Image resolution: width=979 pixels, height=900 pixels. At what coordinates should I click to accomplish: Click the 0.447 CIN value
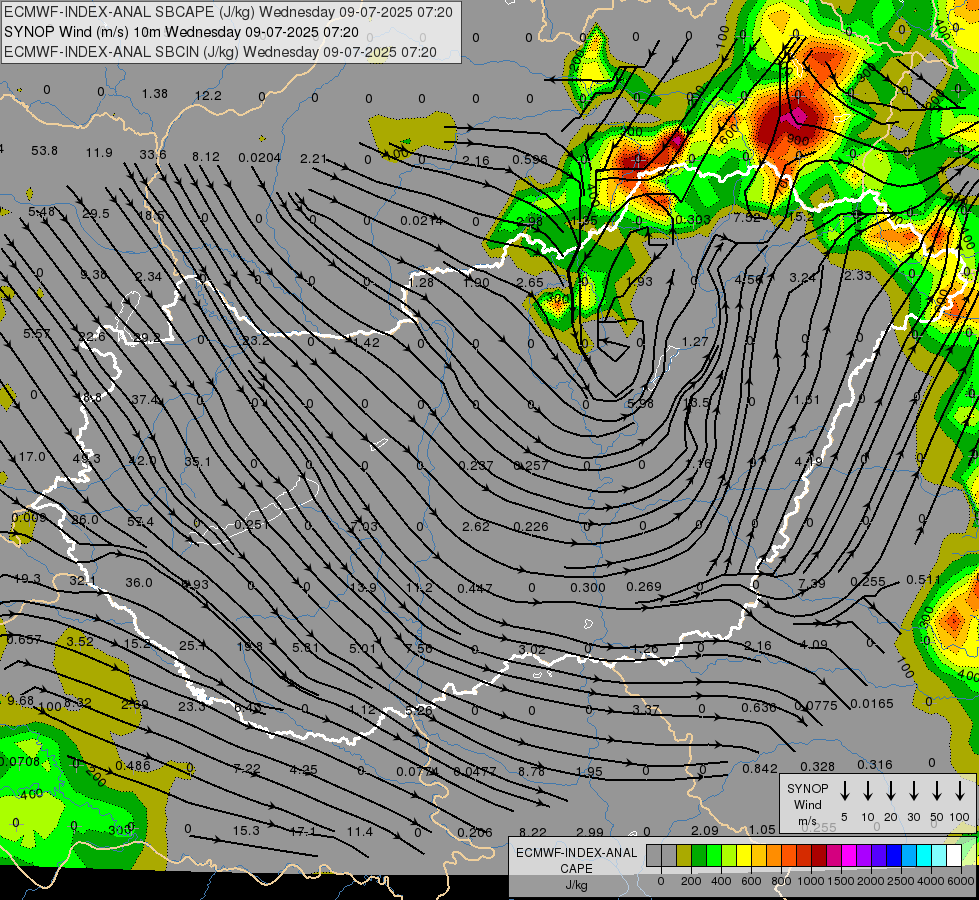pyautogui.click(x=475, y=588)
